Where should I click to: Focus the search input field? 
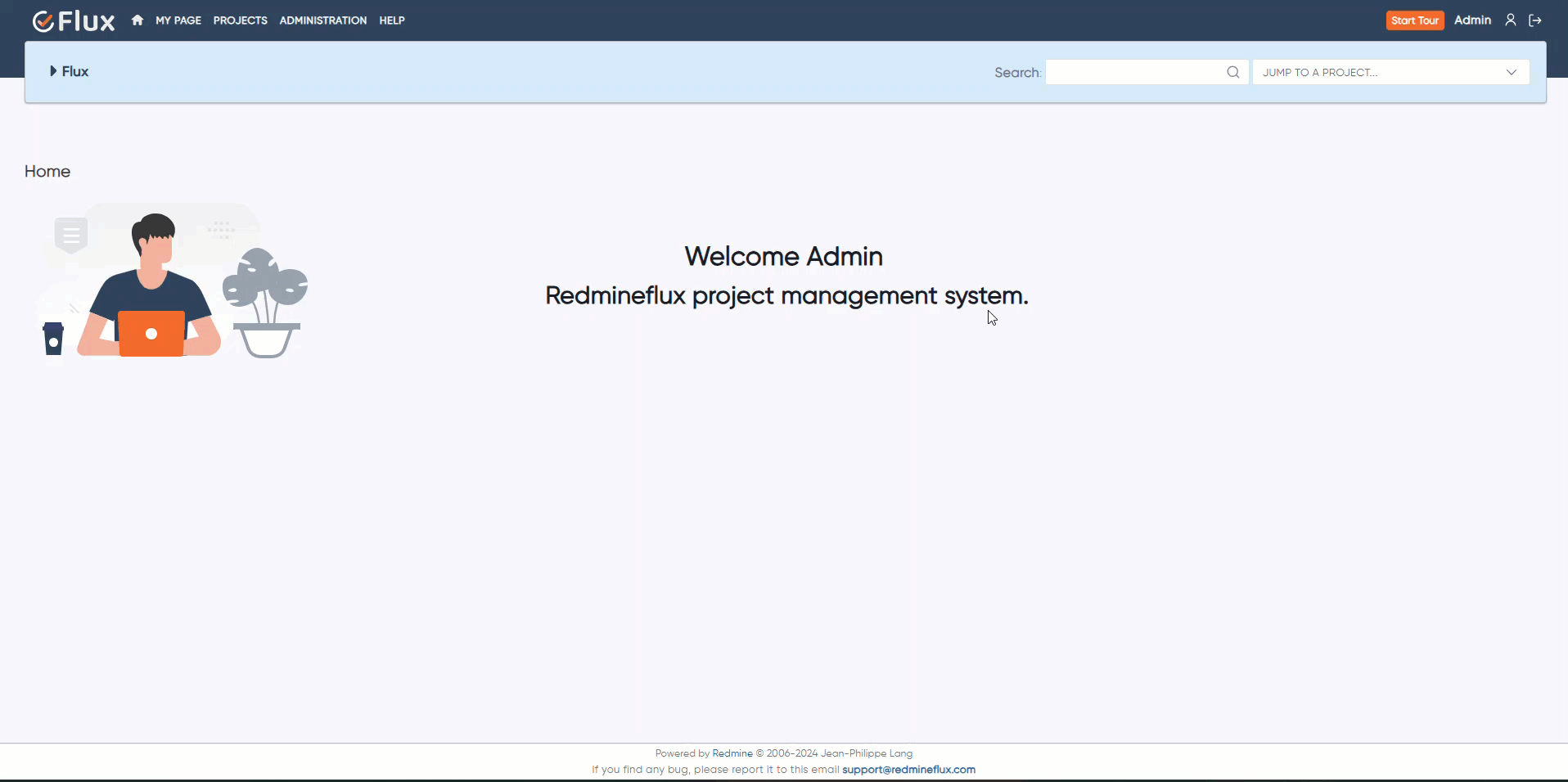click(1135, 72)
